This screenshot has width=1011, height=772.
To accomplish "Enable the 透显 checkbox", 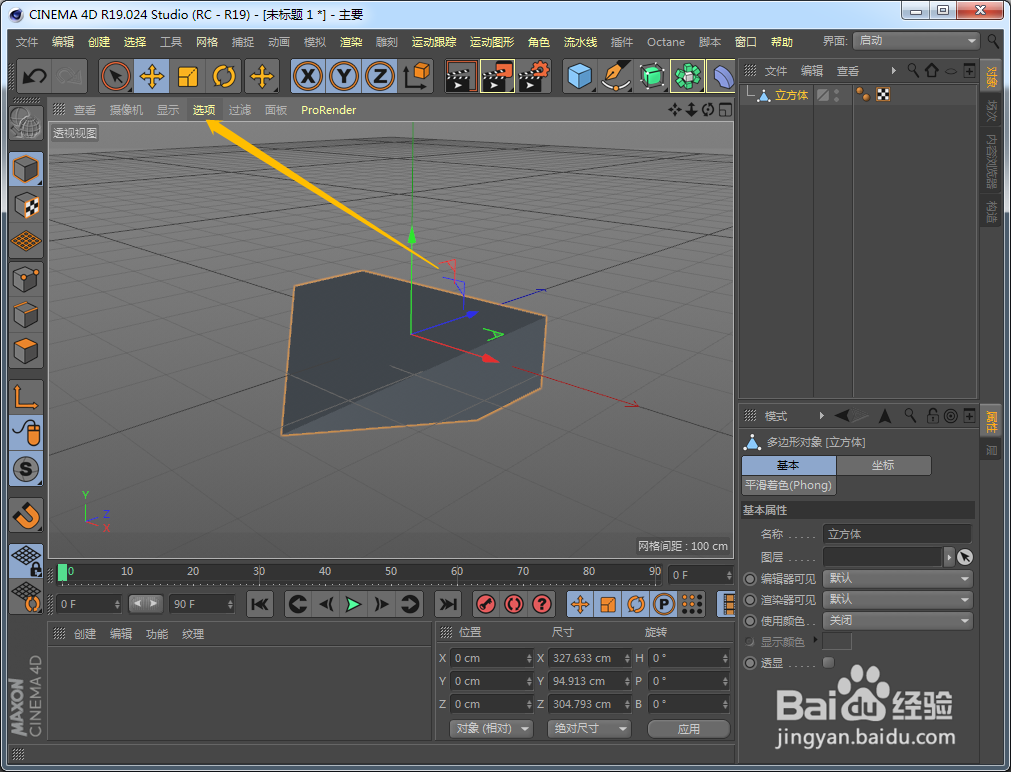I will point(829,662).
